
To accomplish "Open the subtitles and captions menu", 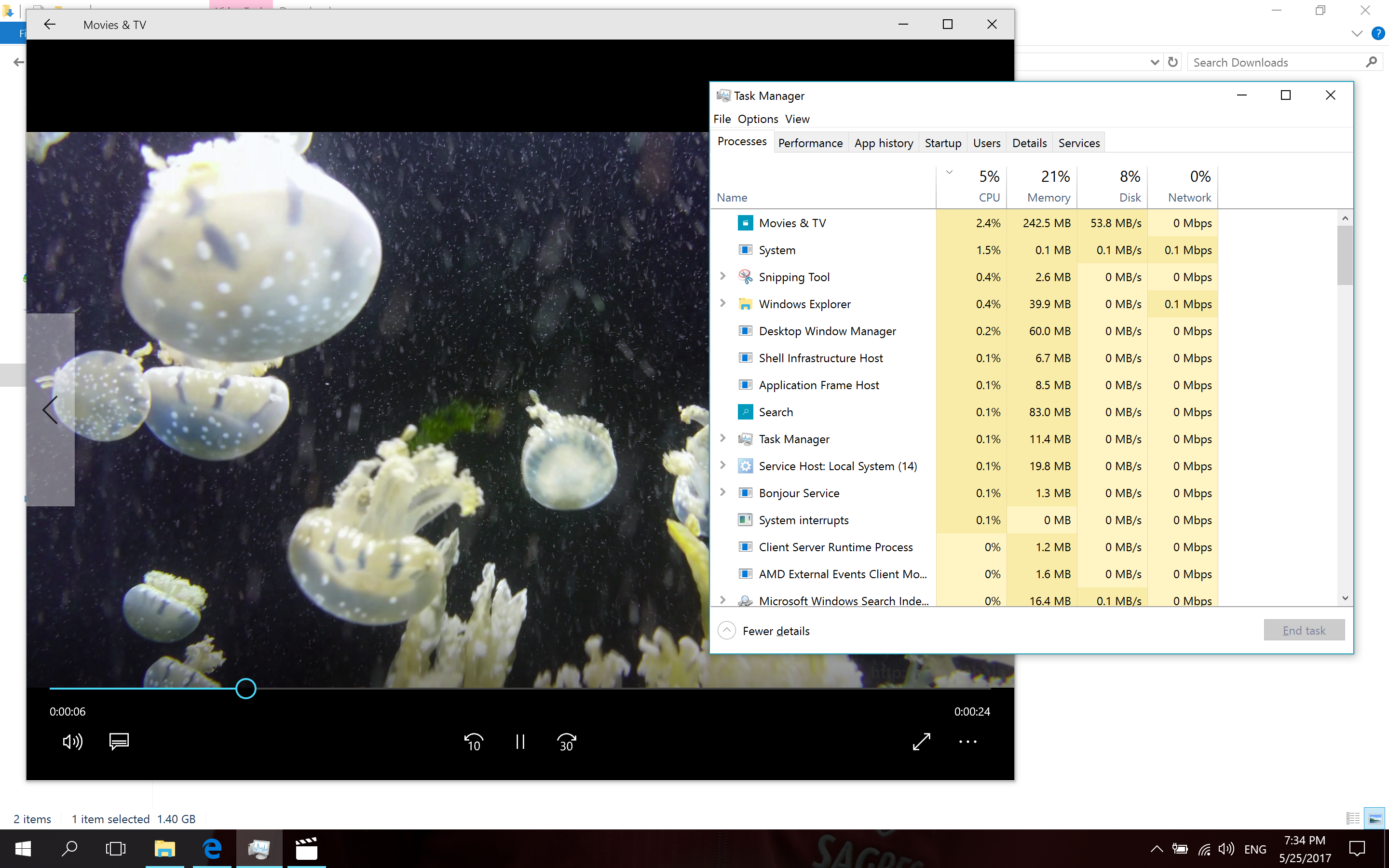I will 119,742.
